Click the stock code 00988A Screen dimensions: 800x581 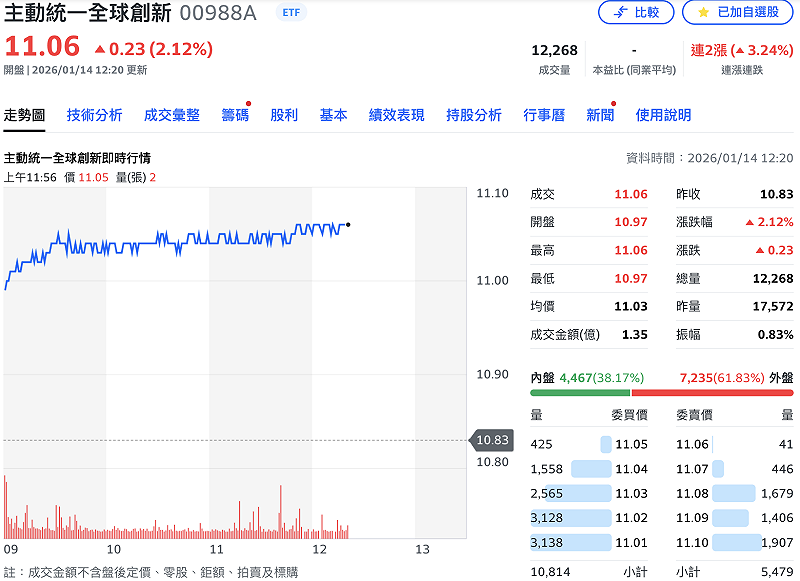point(220,14)
